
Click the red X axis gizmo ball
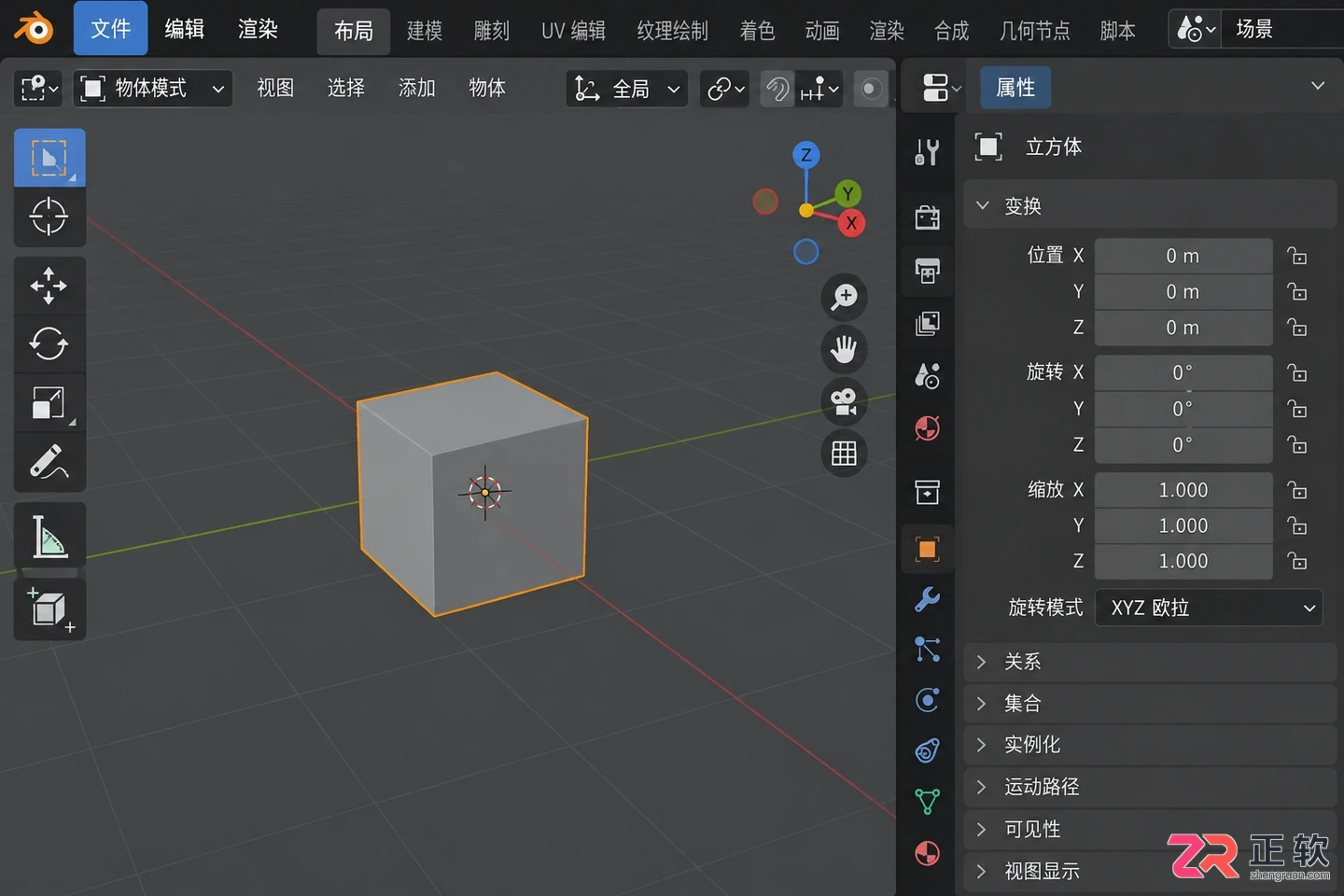(x=851, y=223)
